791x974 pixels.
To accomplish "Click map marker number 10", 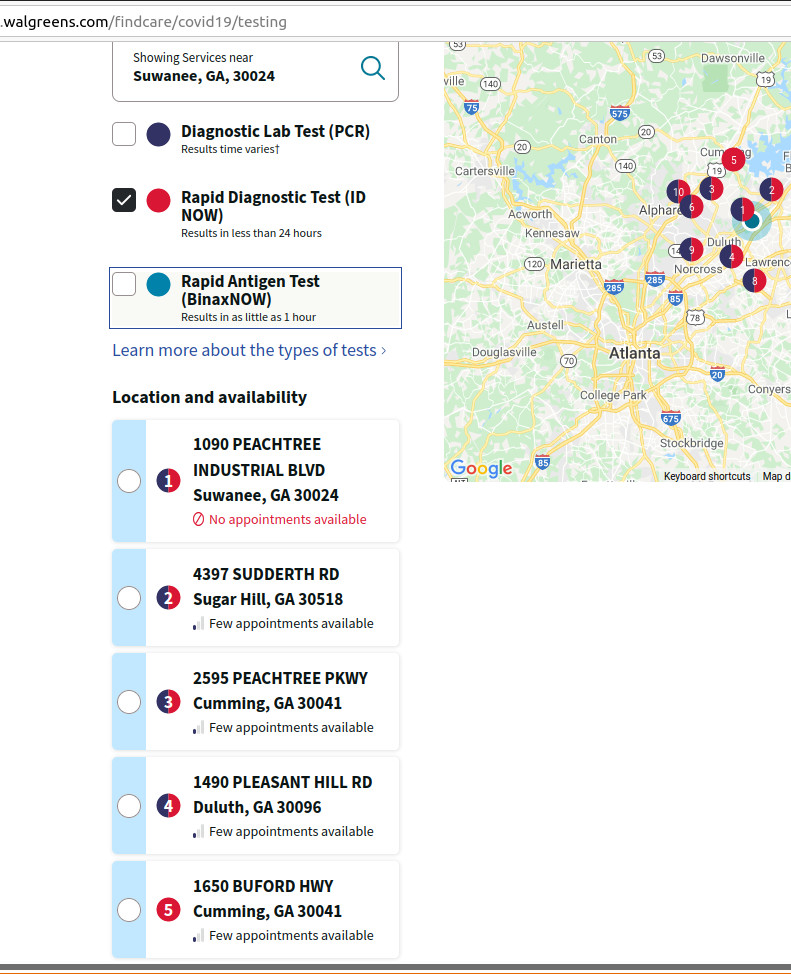I will click(x=678, y=192).
